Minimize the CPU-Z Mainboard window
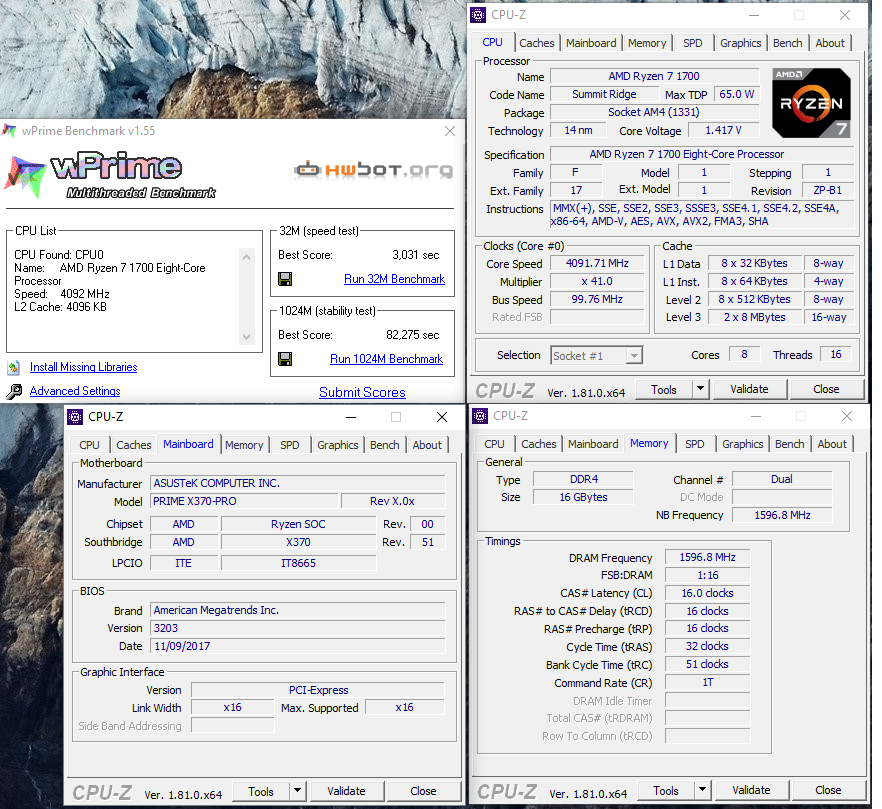The height and width of the screenshot is (809, 882). point(351,417)
